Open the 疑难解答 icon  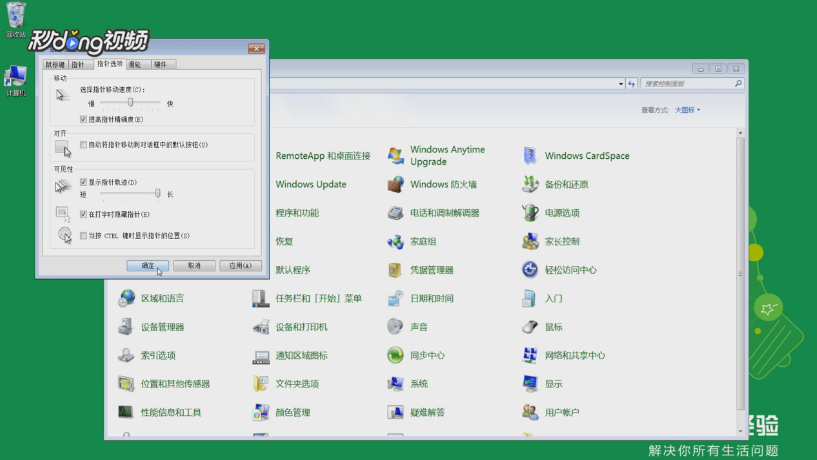(x=395, y=412)
